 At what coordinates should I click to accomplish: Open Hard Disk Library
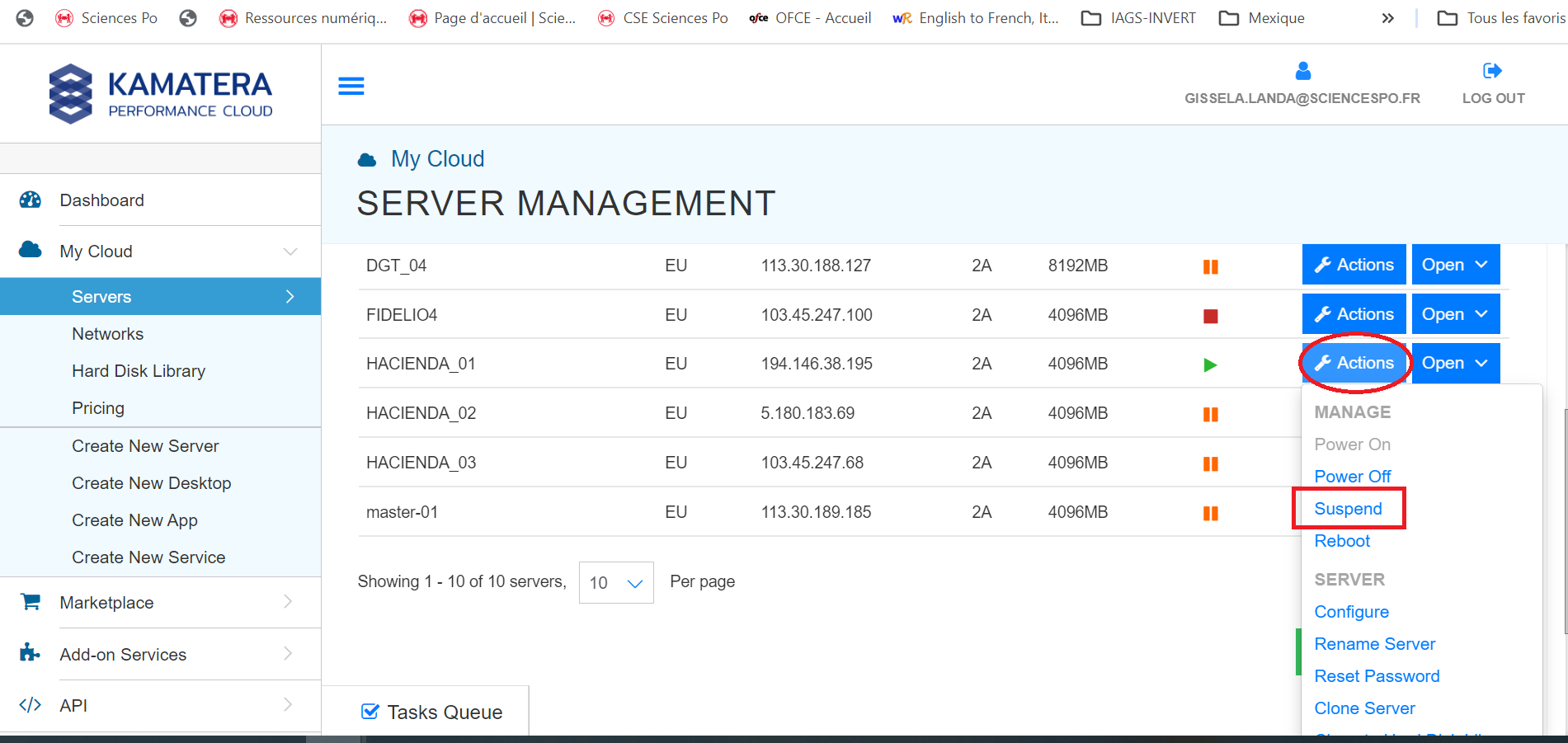click(139, 371)
